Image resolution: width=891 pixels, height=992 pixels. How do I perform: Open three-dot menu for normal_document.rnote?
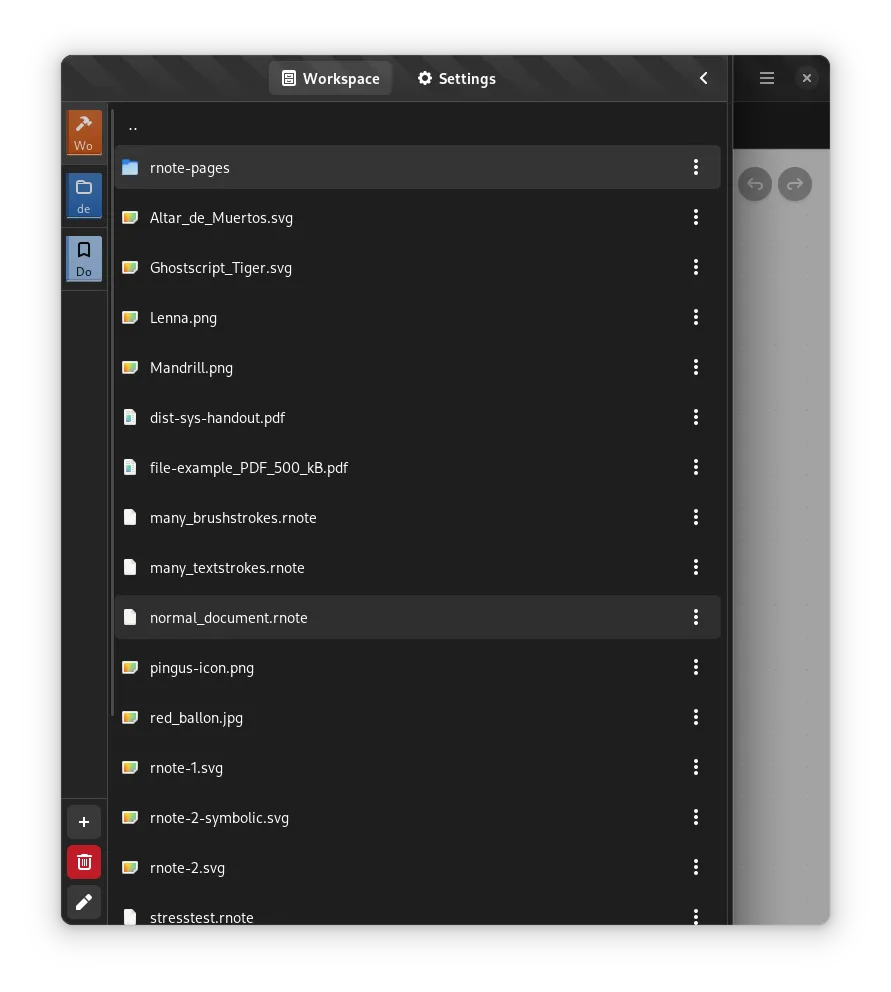click(695, 617)
